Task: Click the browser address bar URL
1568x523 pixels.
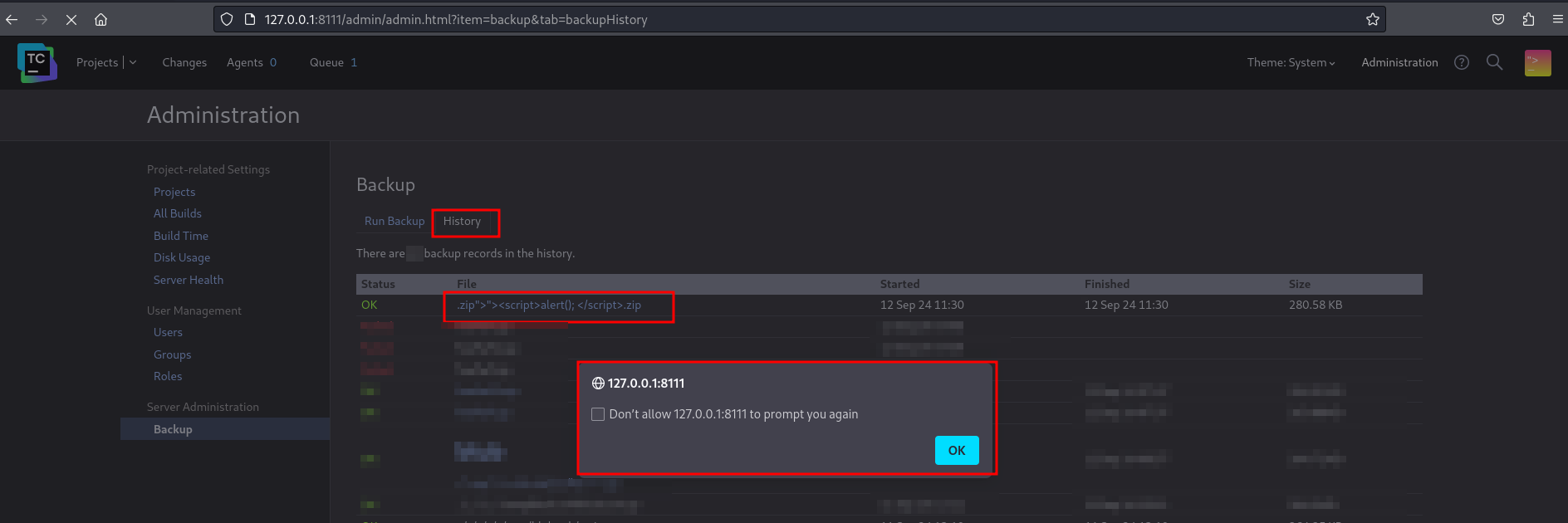Action: pos(456,19)
